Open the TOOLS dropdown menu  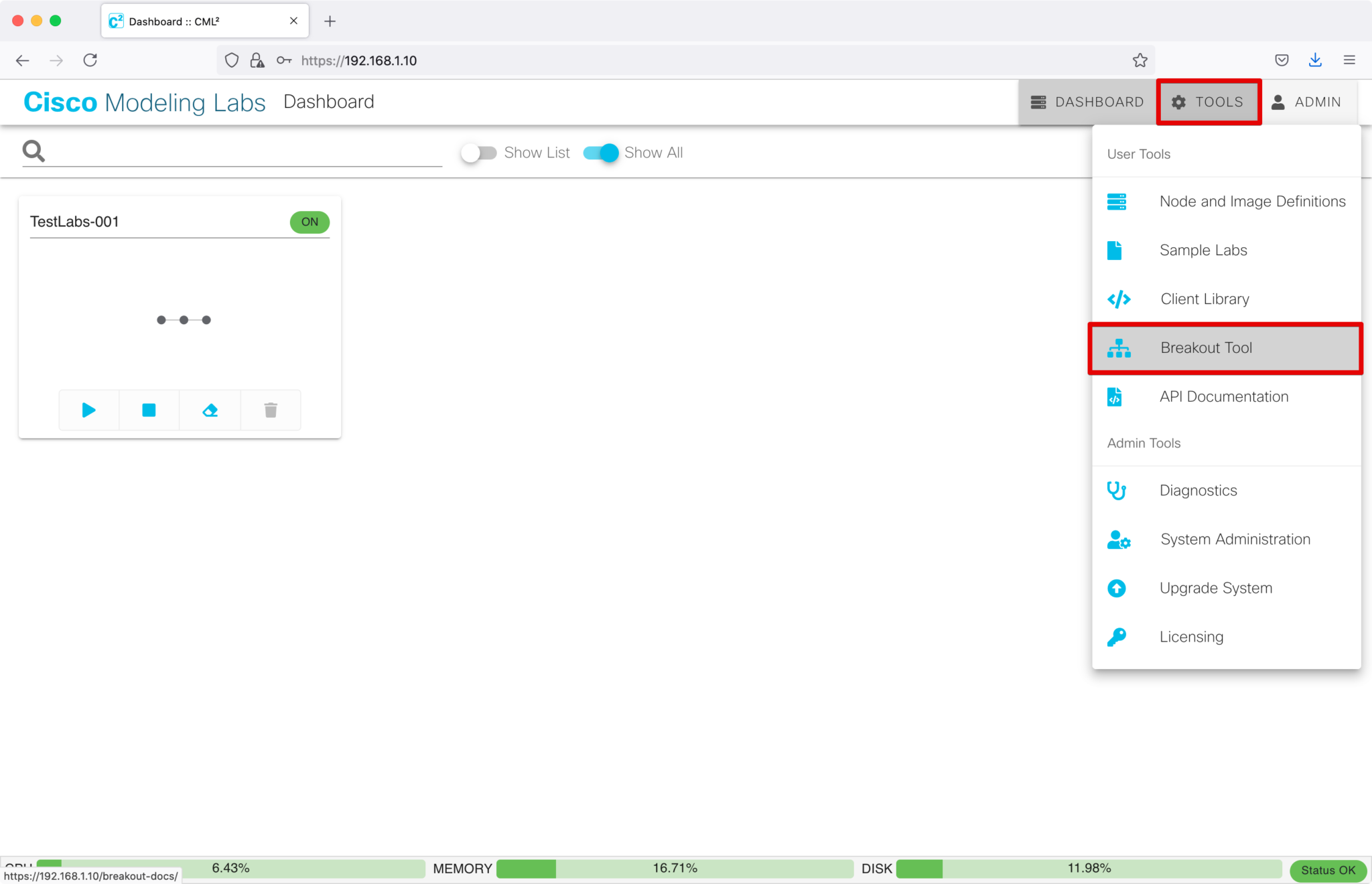pos(1209,102)
